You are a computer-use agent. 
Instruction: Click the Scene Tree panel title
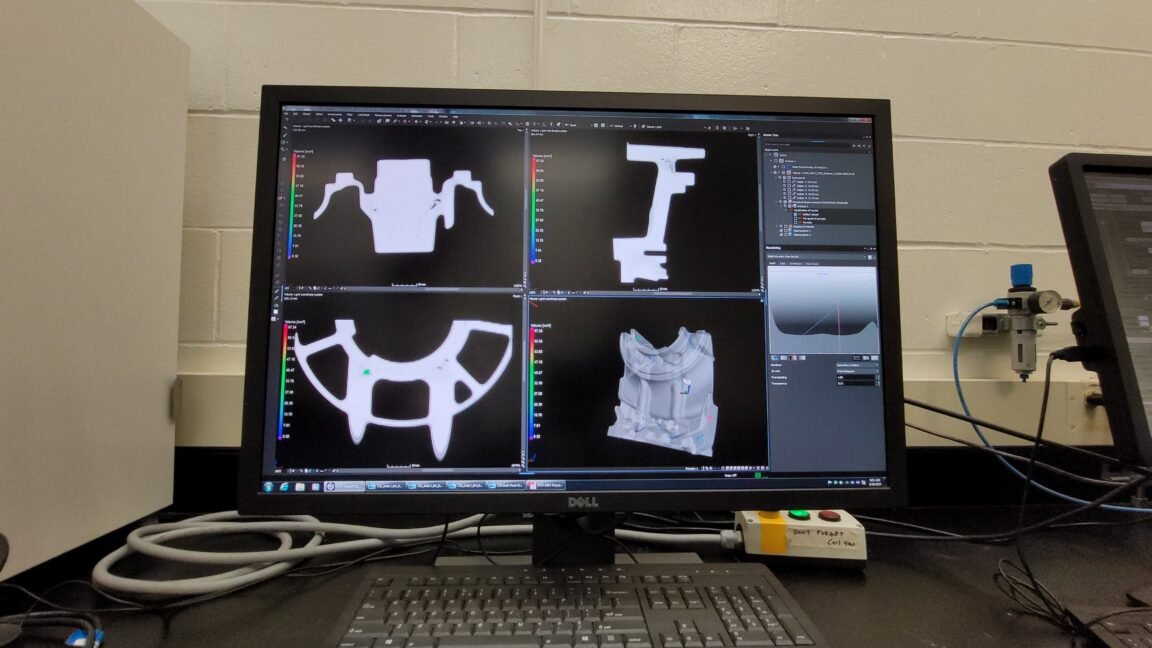[x=773, y=134]
